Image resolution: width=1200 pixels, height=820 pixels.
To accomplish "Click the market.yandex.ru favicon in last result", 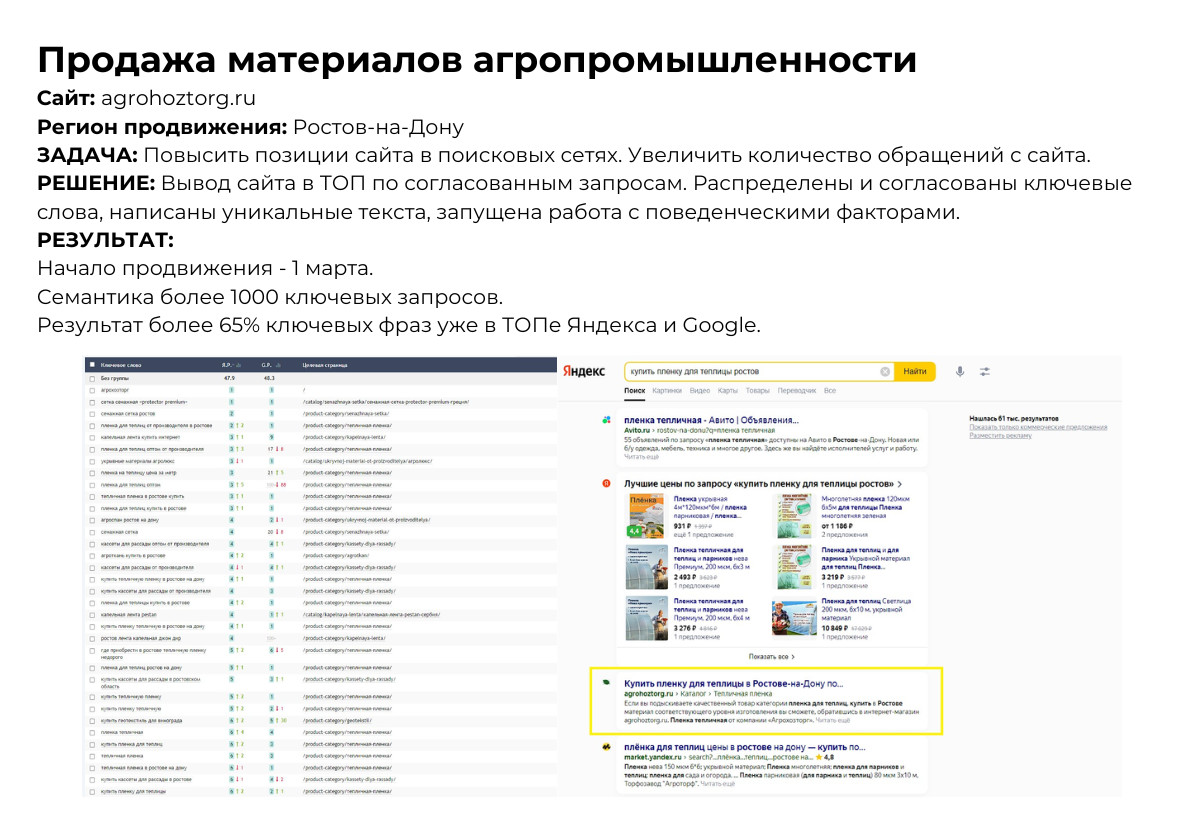I will click(606, 747).
